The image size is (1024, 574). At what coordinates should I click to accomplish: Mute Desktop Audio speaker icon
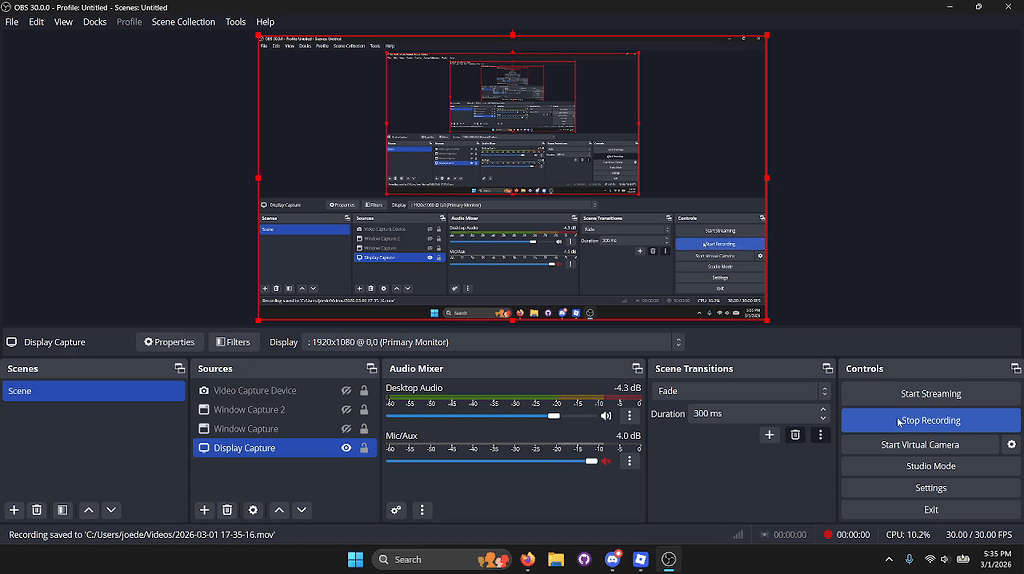606,415
